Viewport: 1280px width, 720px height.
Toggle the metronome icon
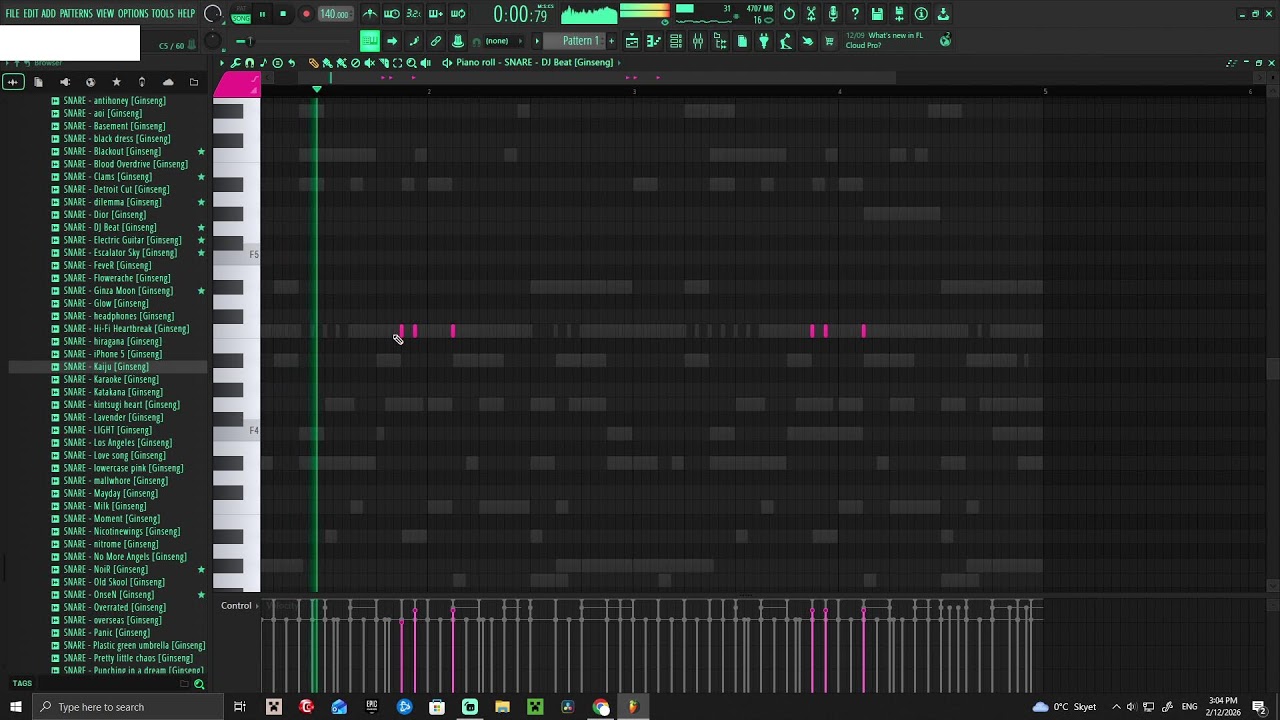point(370,14)
